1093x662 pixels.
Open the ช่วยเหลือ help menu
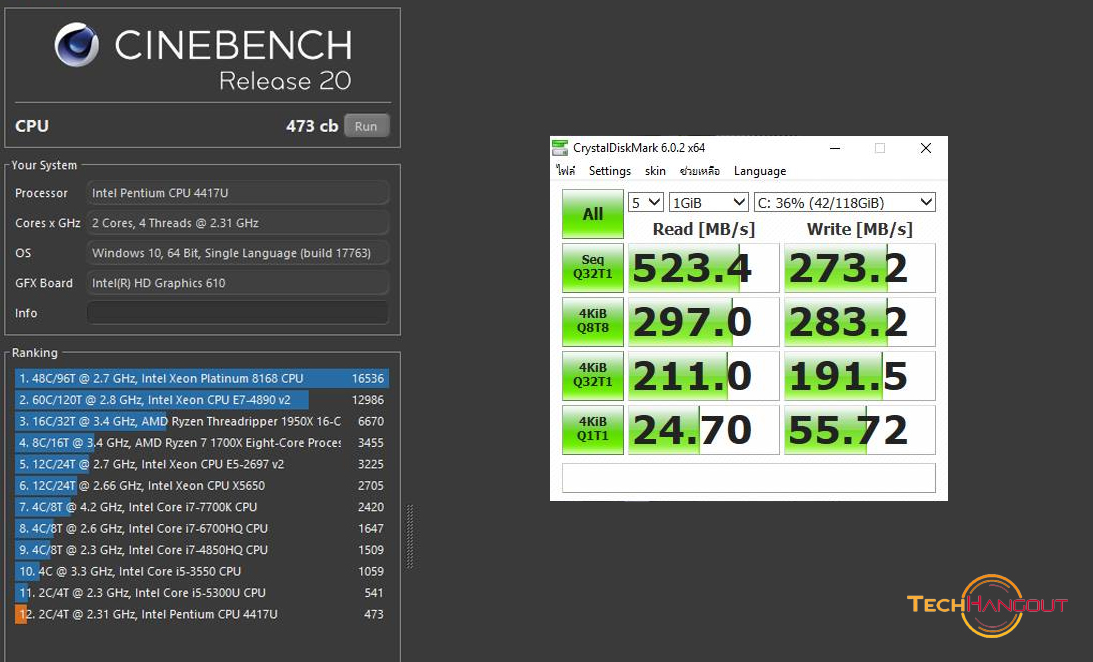699,171
